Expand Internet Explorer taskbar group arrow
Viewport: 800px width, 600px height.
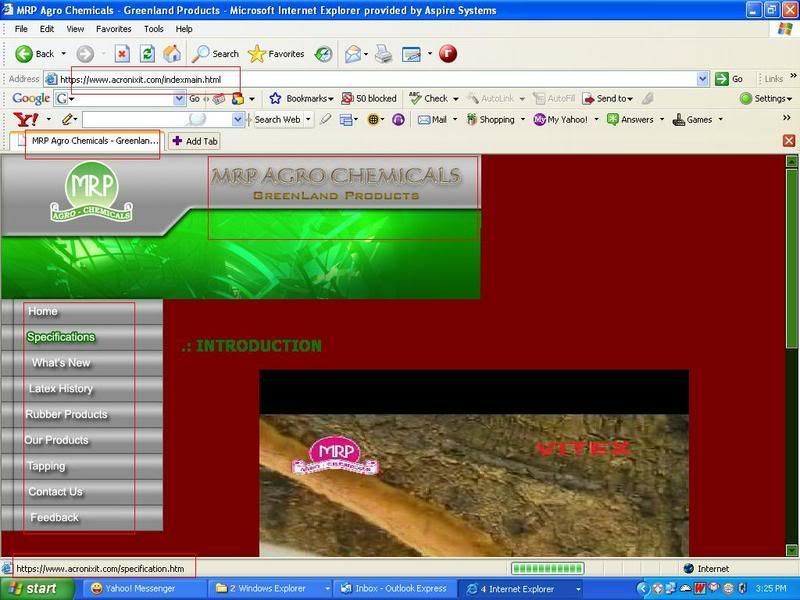578,589
